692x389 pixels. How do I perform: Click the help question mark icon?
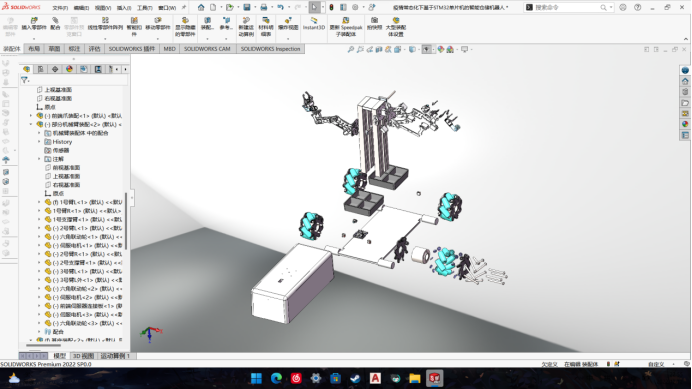(637, 8)
